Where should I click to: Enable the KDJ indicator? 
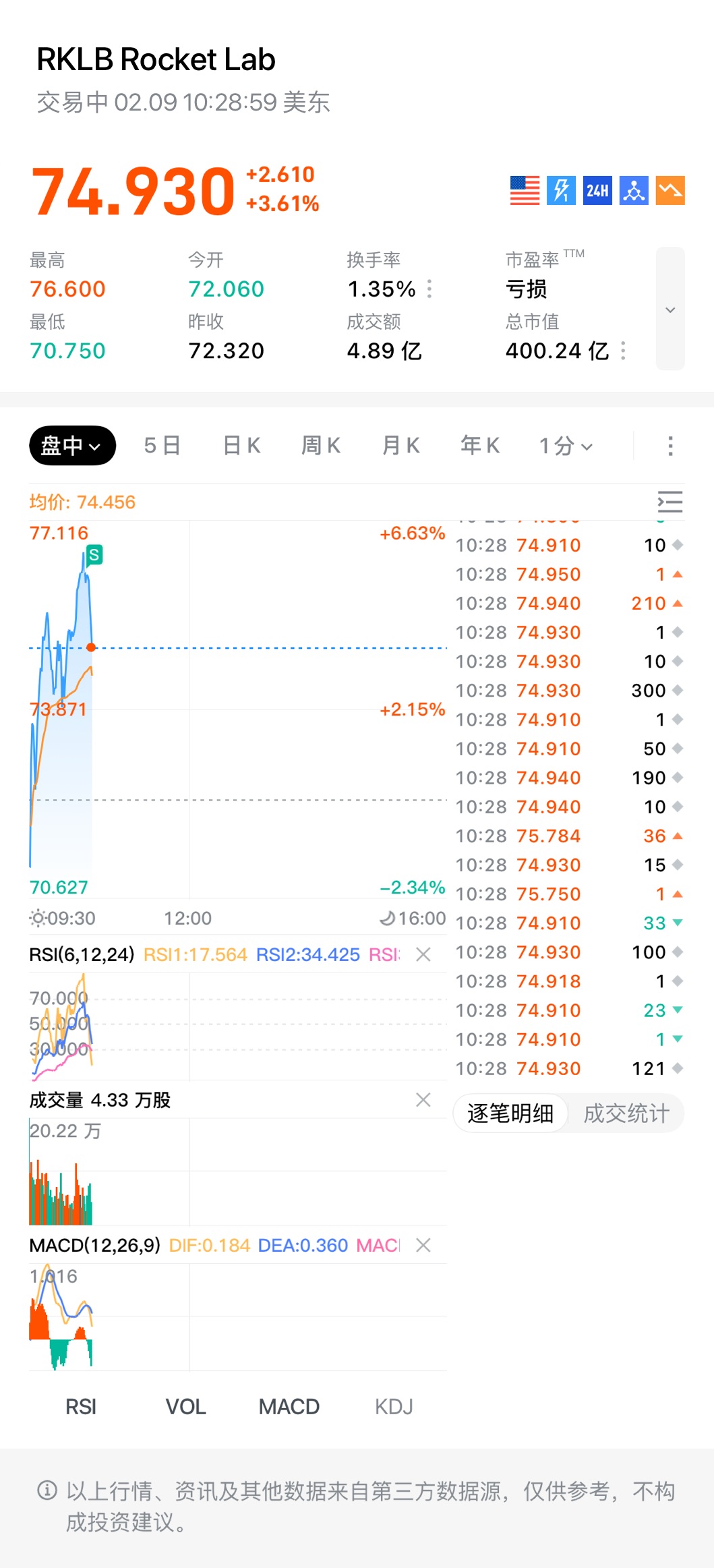tap(394, 1407)
